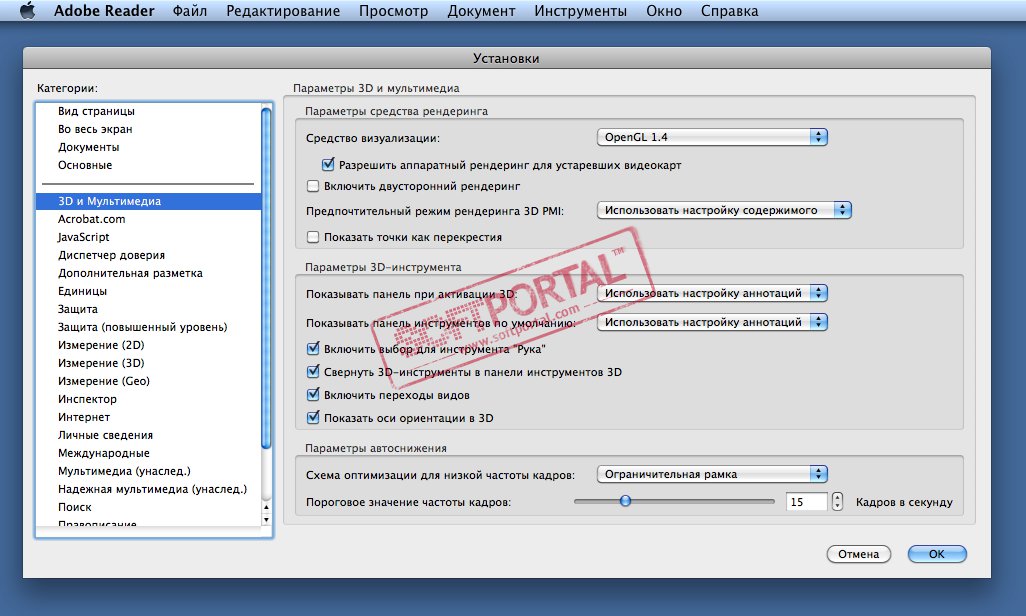Open the Файл menu
1026x616 pixels.
pos(190,11)
